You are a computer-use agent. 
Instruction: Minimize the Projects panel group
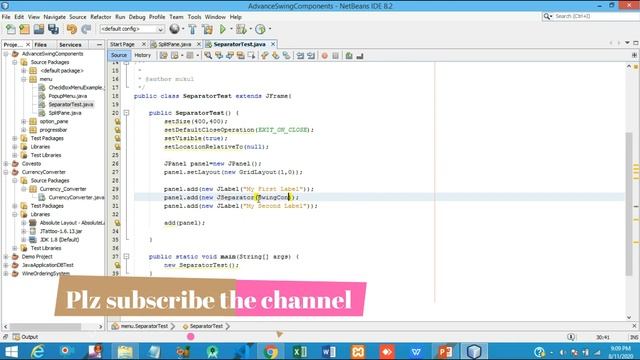pyautogui.click(x=99, y=44)
